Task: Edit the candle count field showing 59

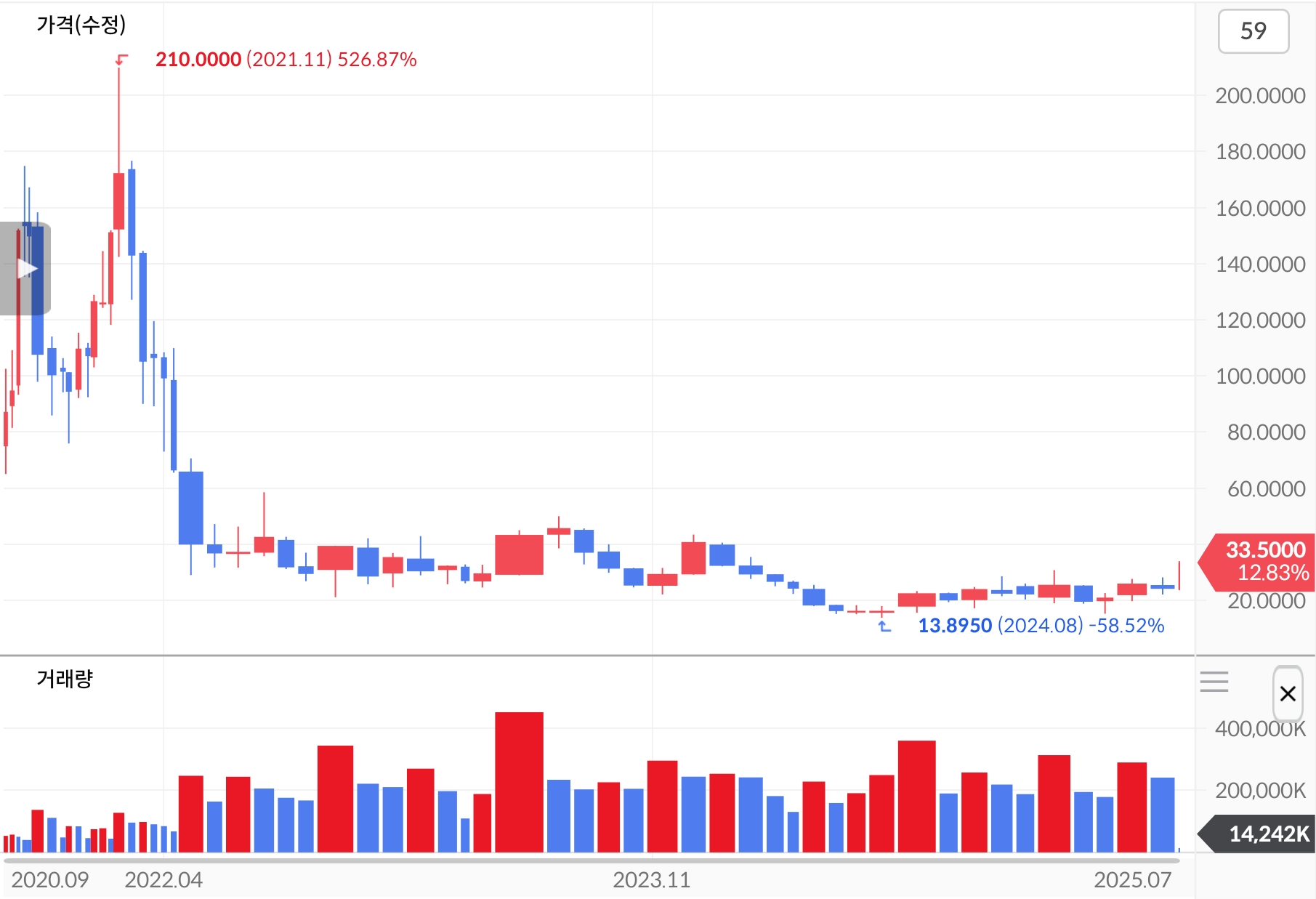Action: click(1254, 31)
